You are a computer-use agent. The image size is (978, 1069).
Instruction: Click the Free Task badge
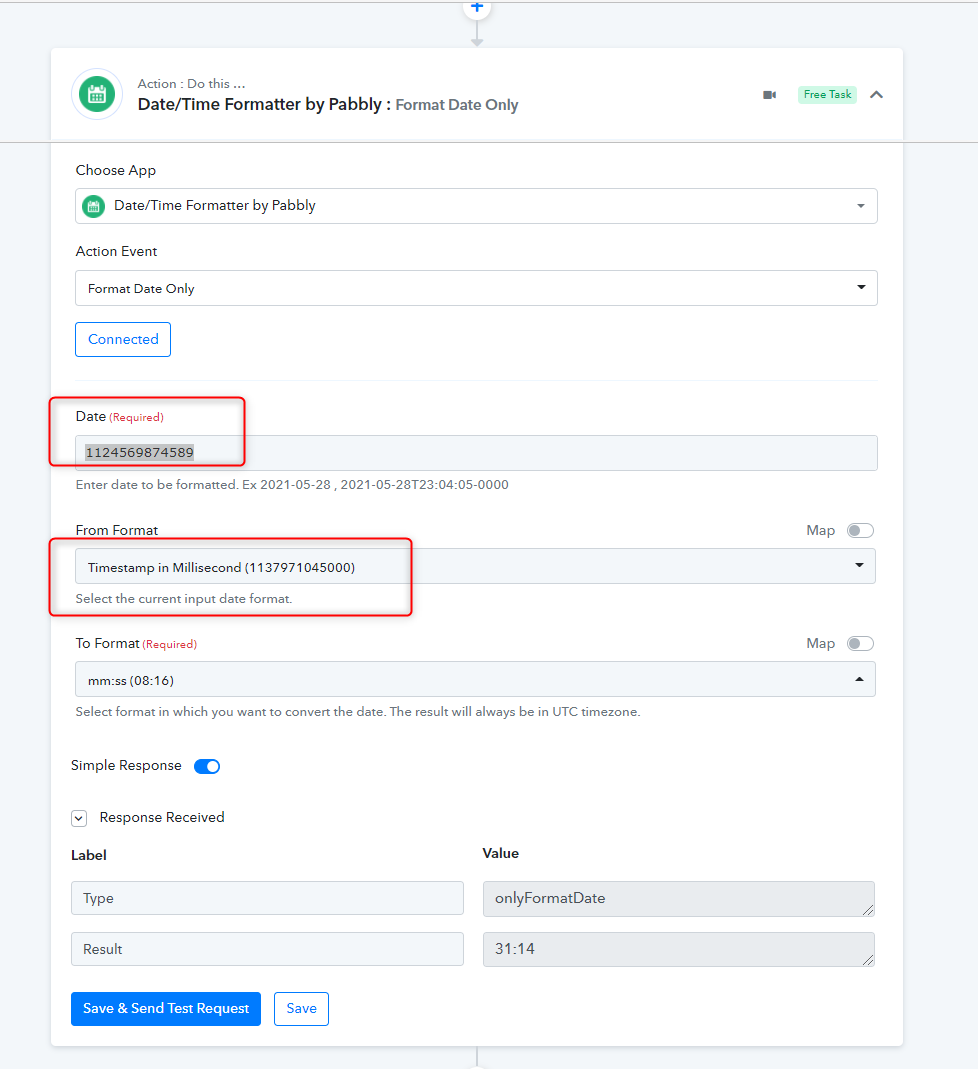coord(827,95)
